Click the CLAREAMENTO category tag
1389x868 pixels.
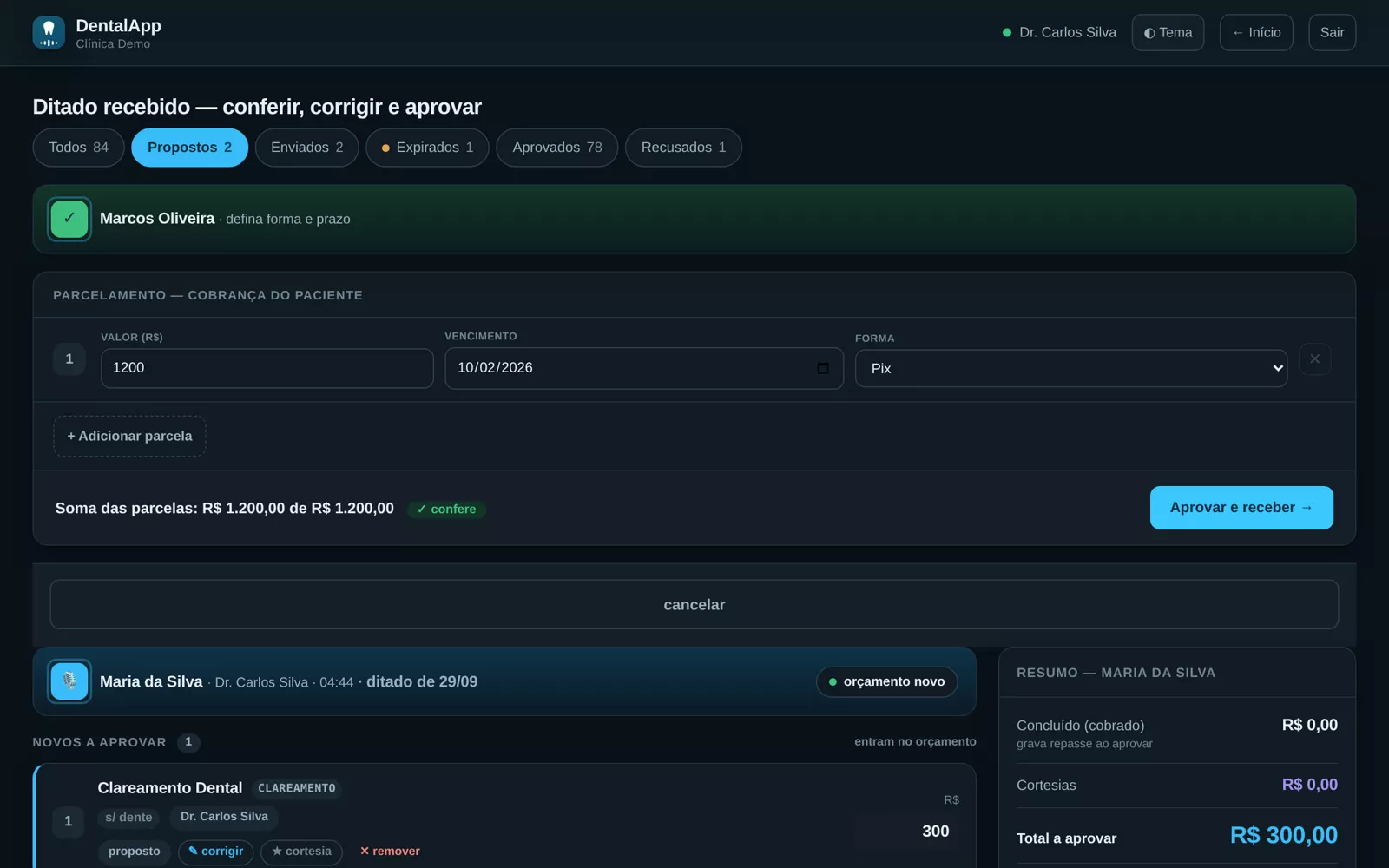coord(297,788)
